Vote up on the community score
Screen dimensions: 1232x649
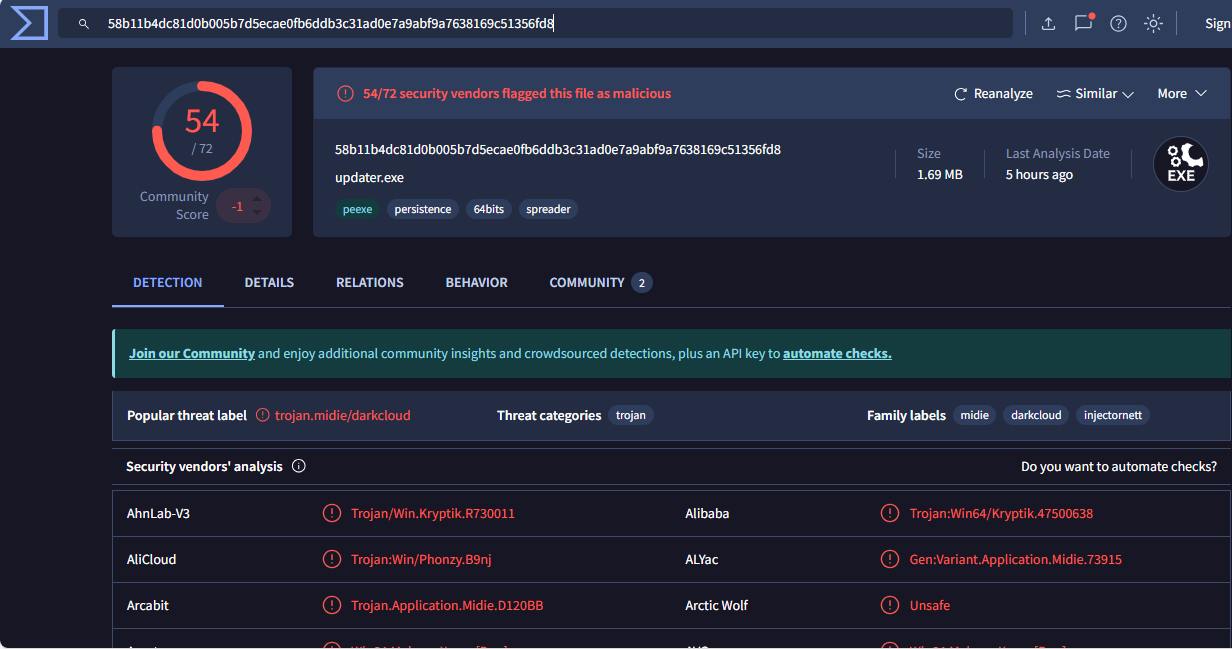[258, 199]
